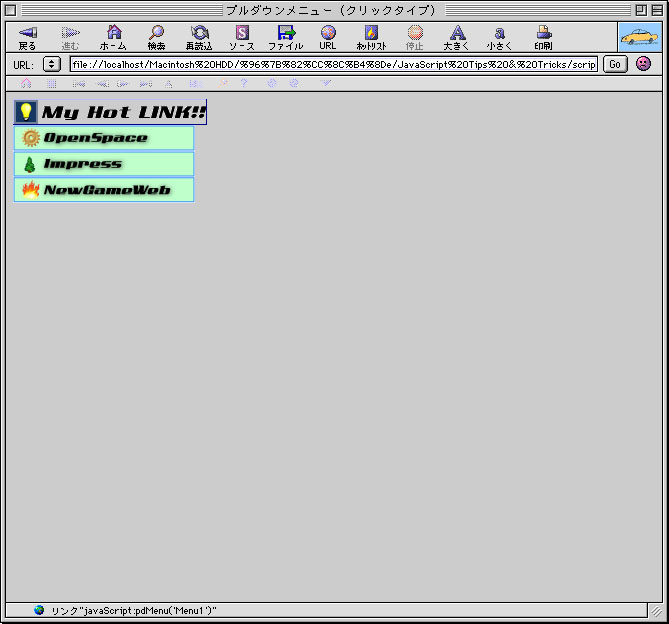Go back with the 戻る toolbar button
Image resolution: width=669 pixels, height=624 pixels.
point(28,38)
